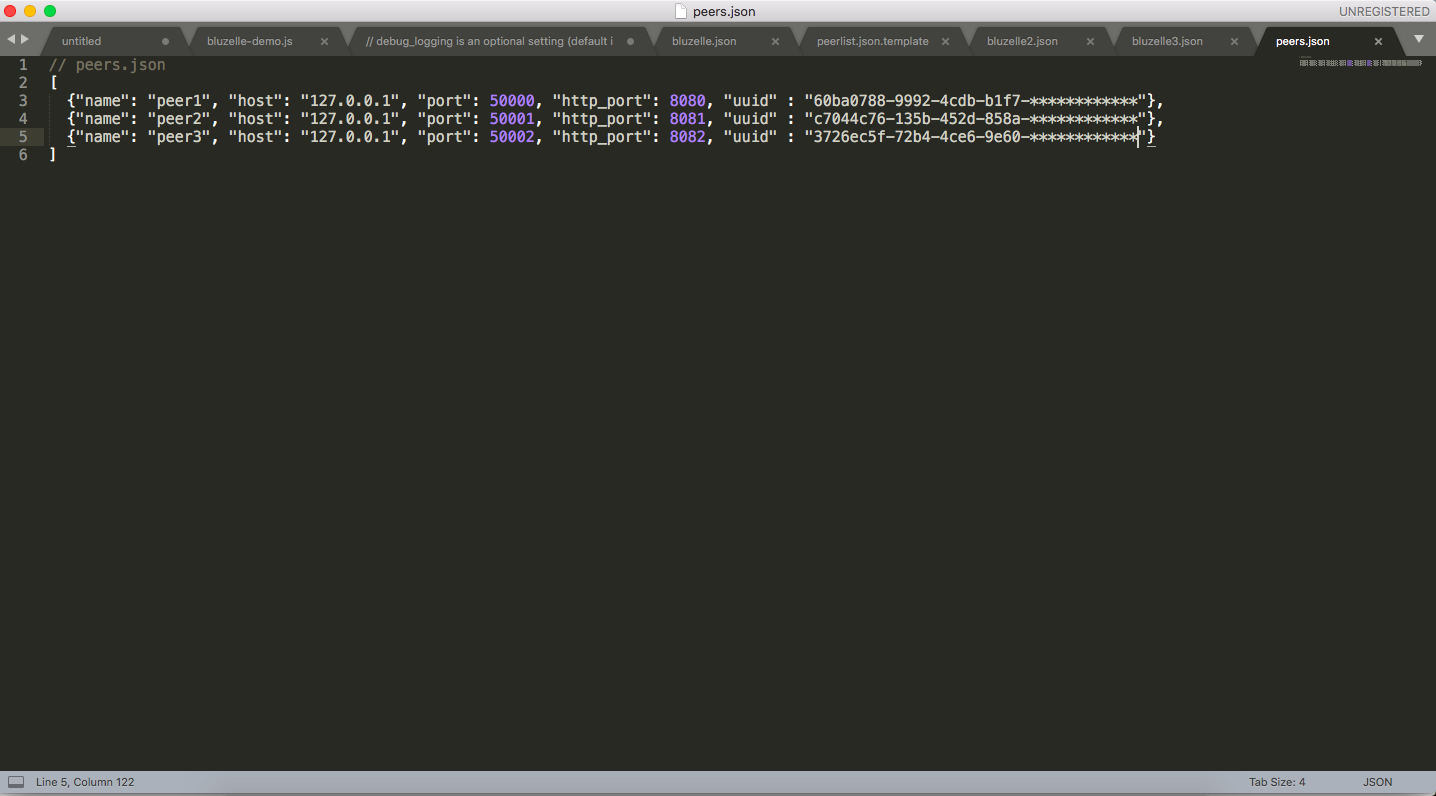This screenshot has width=1436, height=796.
Task: Click the port value 50002
Action: click(x=512, y=137)
